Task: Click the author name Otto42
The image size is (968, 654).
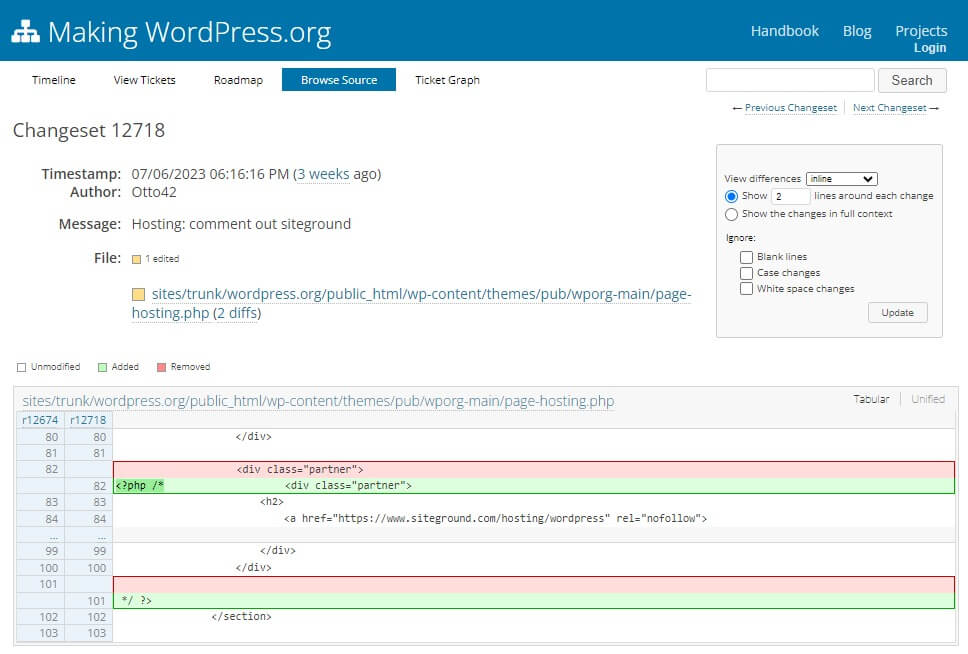Action: click(154, 193)
